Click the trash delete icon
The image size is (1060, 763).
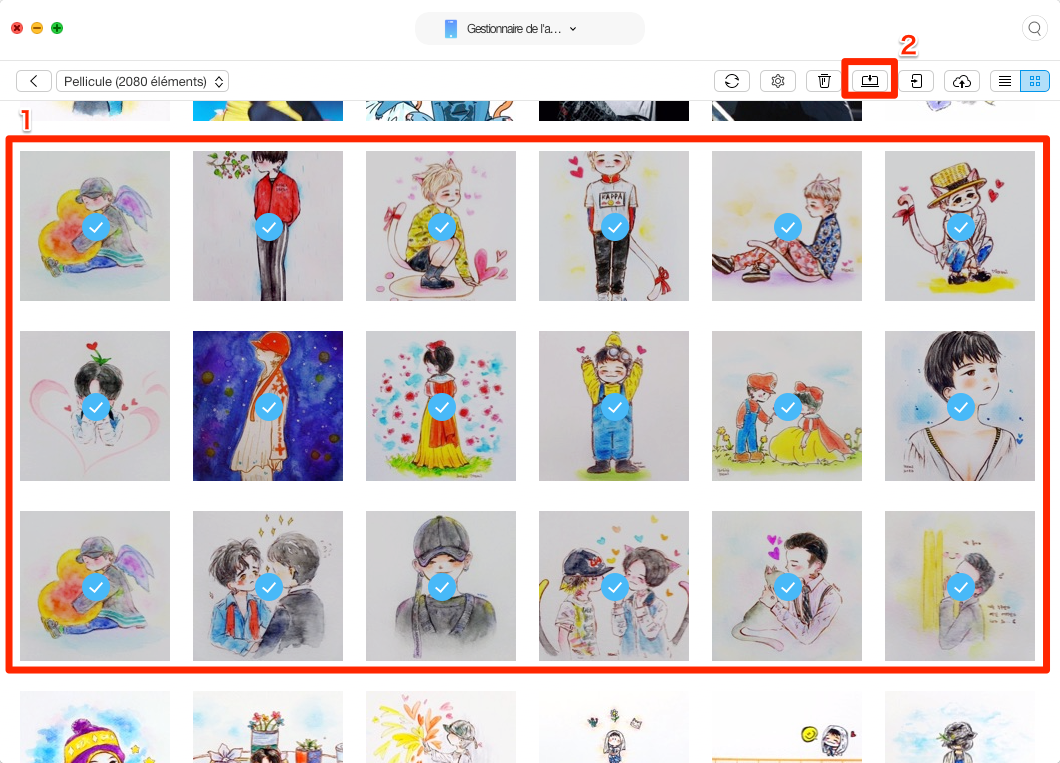click(x=823, y=81)
